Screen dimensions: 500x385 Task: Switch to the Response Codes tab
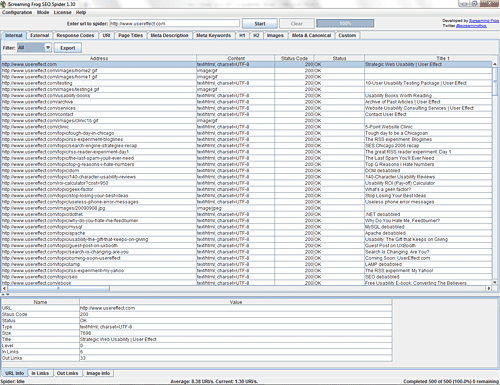[x=75, y=35]
